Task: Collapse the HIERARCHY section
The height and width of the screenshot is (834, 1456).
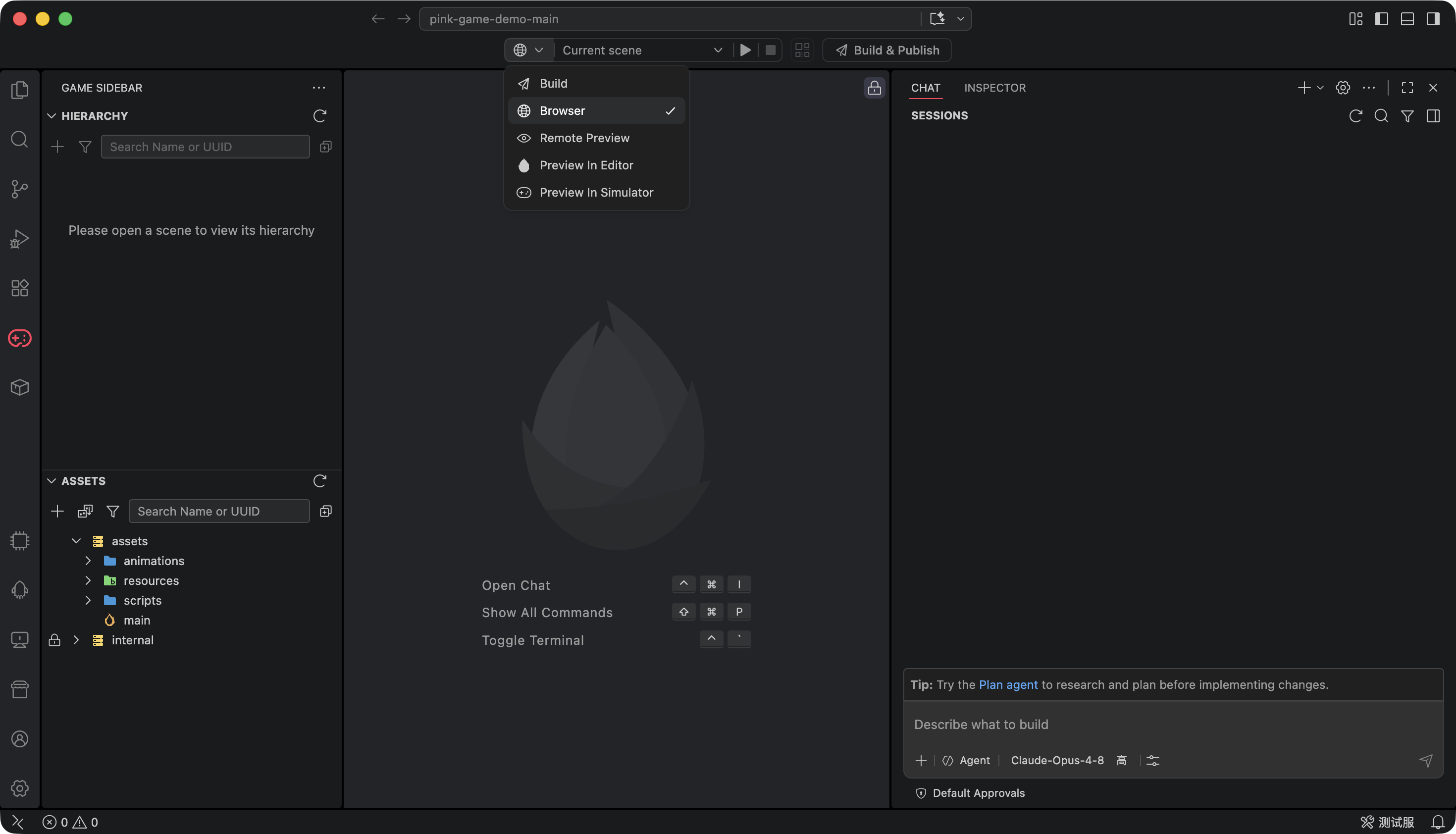Action: [x=52, y=116]
